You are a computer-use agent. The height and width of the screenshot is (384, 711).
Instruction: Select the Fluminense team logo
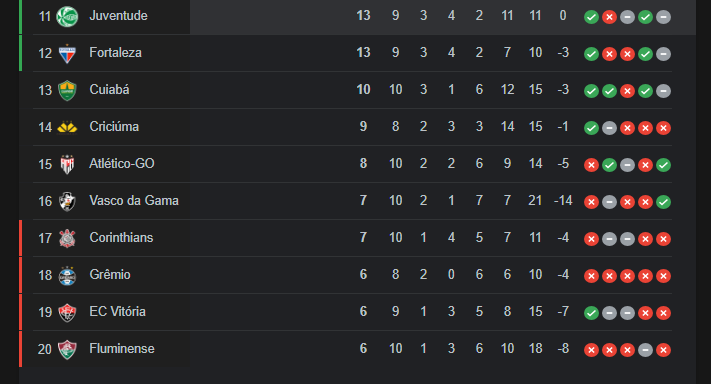pos(67,350)
